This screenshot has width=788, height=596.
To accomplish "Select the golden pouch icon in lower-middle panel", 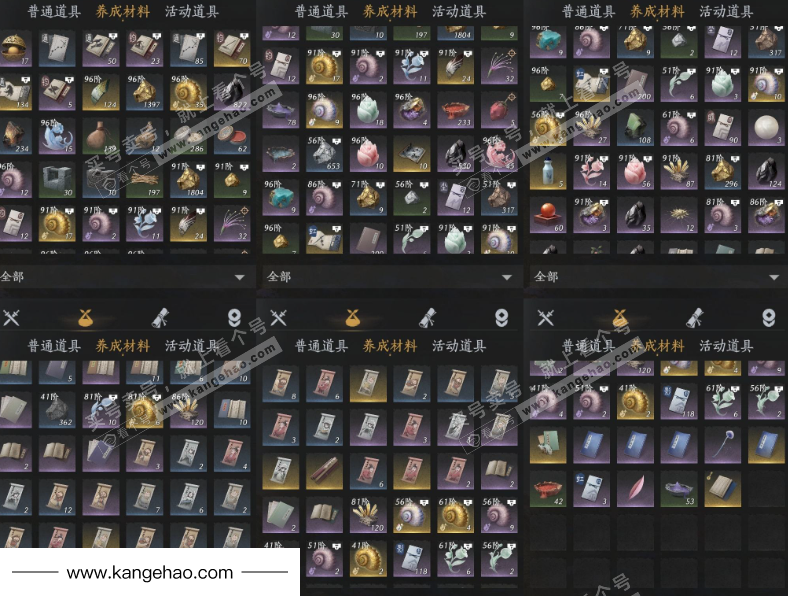I will click(x=353, y=318).
